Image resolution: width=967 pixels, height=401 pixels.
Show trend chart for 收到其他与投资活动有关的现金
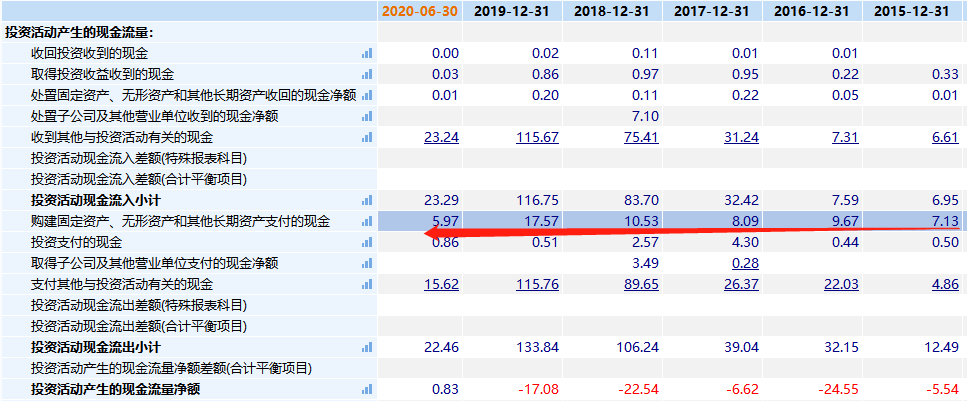[367, 137]
